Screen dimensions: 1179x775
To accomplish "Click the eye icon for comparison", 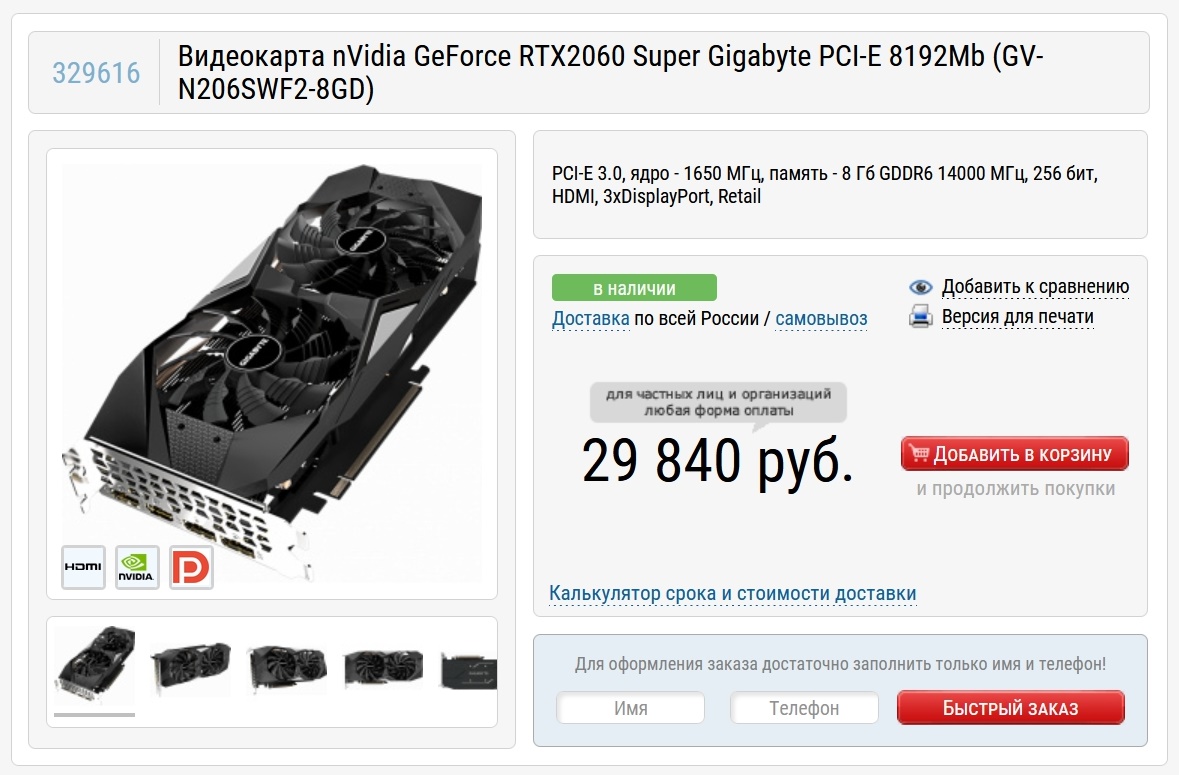I will [920, 287].
